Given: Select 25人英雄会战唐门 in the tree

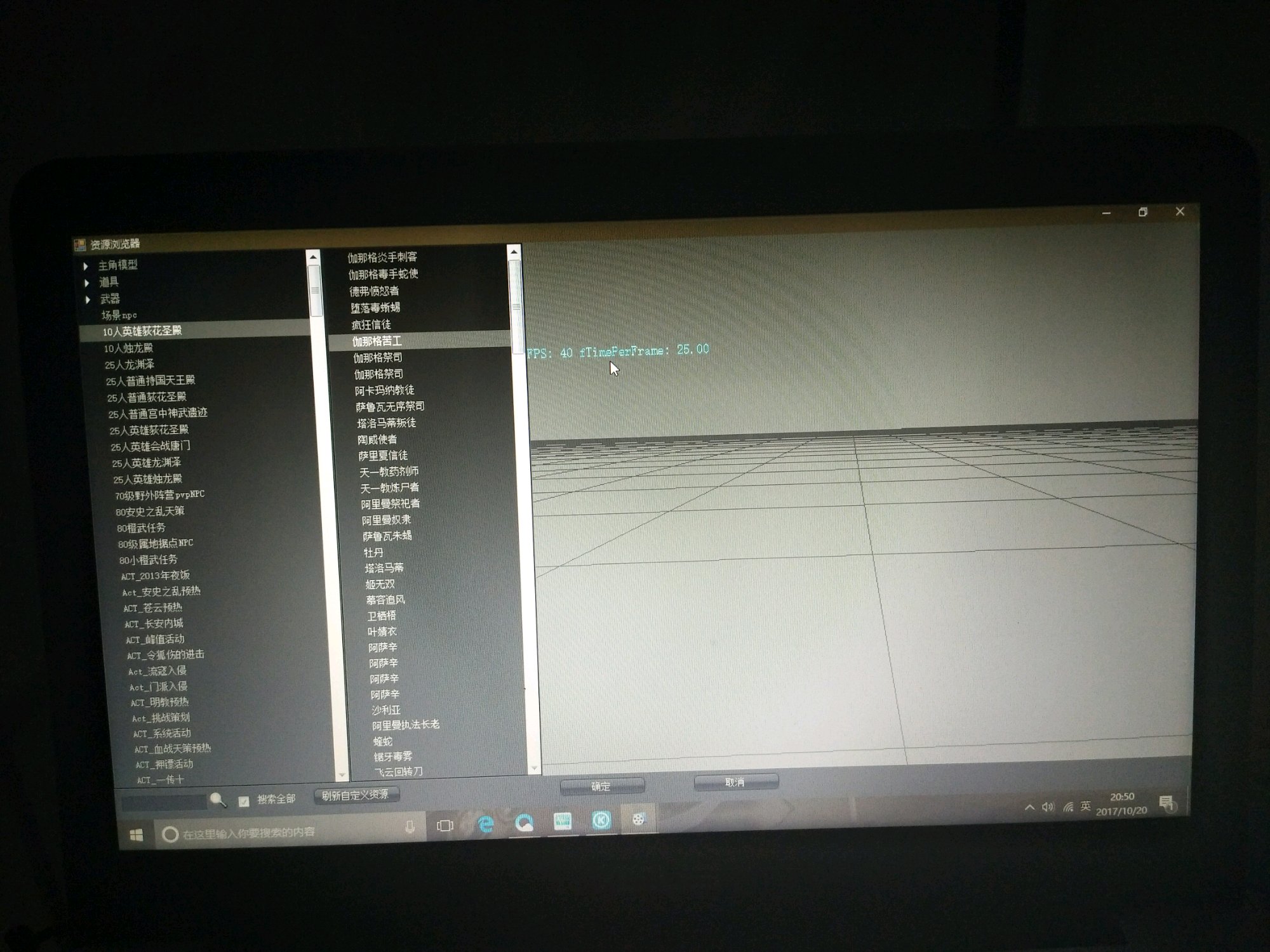Looking at the screenshot, I should (x=150, y=447).
